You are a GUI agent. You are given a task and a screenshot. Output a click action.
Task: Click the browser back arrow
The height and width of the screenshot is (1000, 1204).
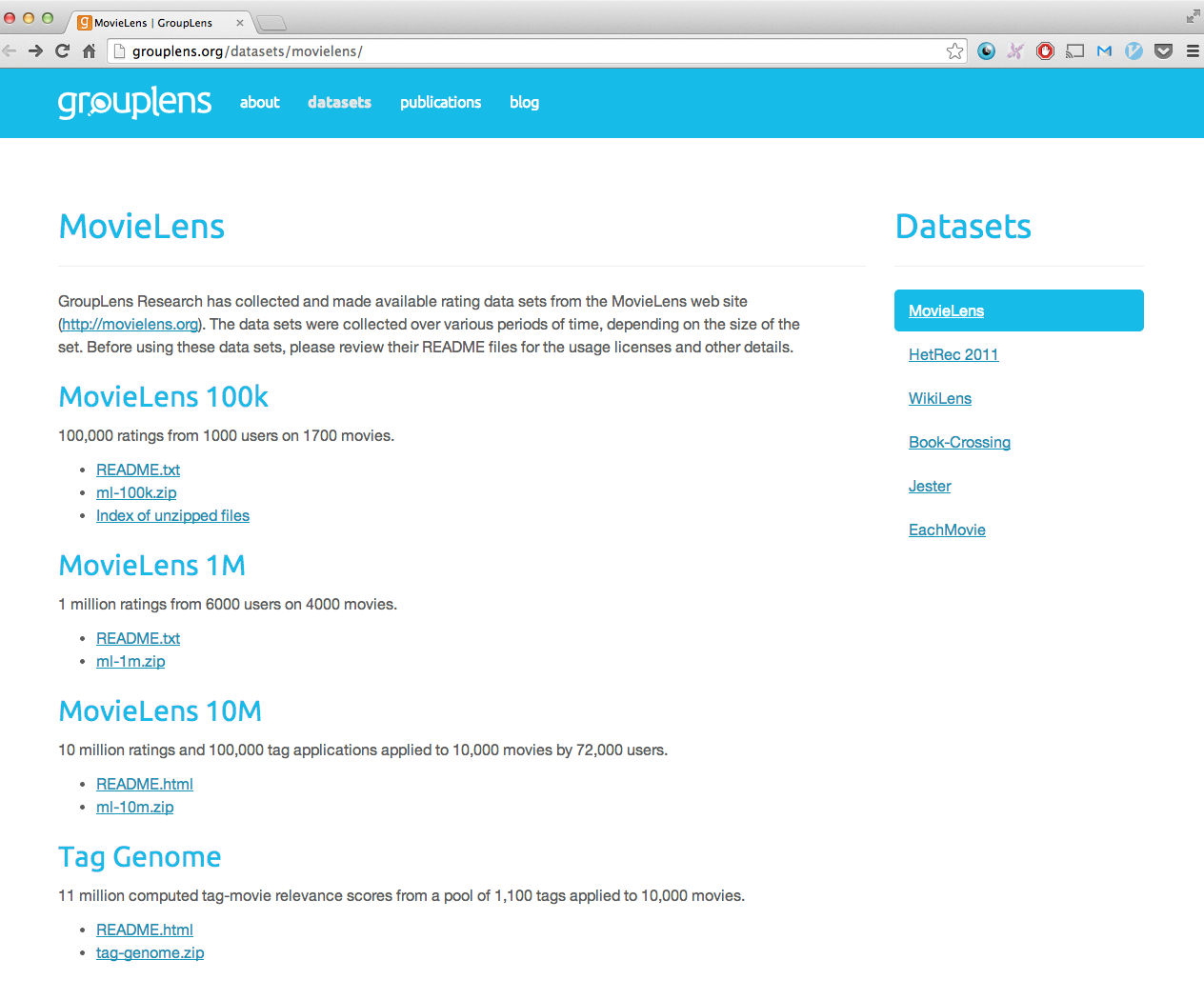click(x=10, y=51)
